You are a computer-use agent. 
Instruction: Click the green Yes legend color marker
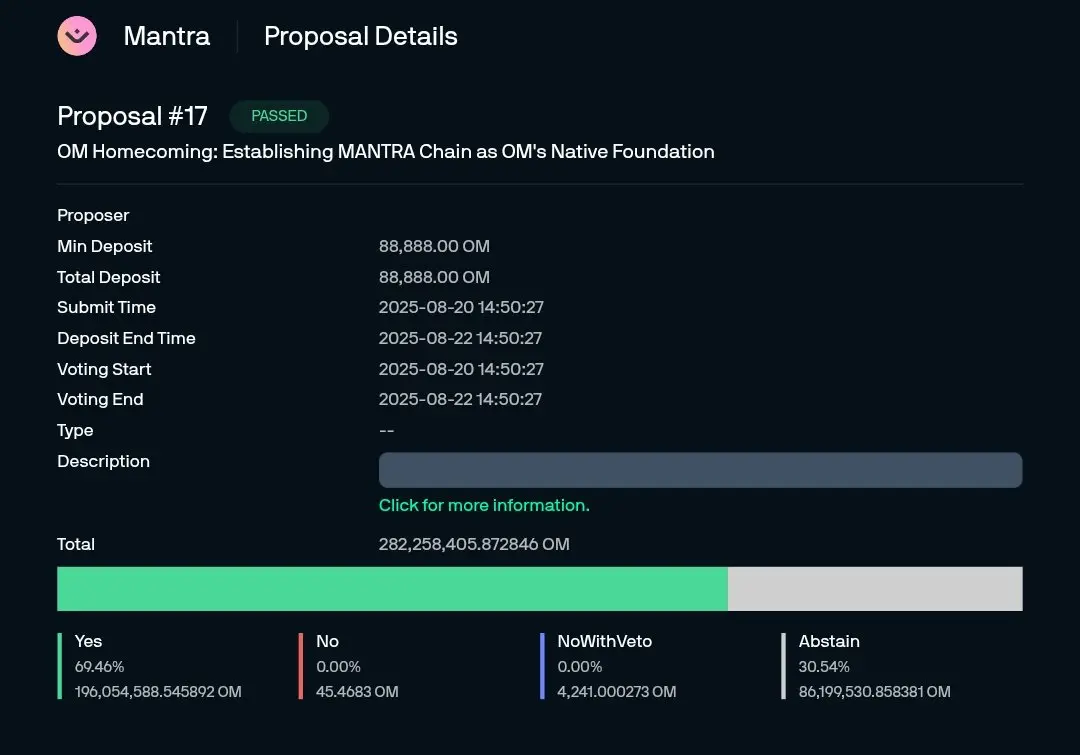click(60, 666)
